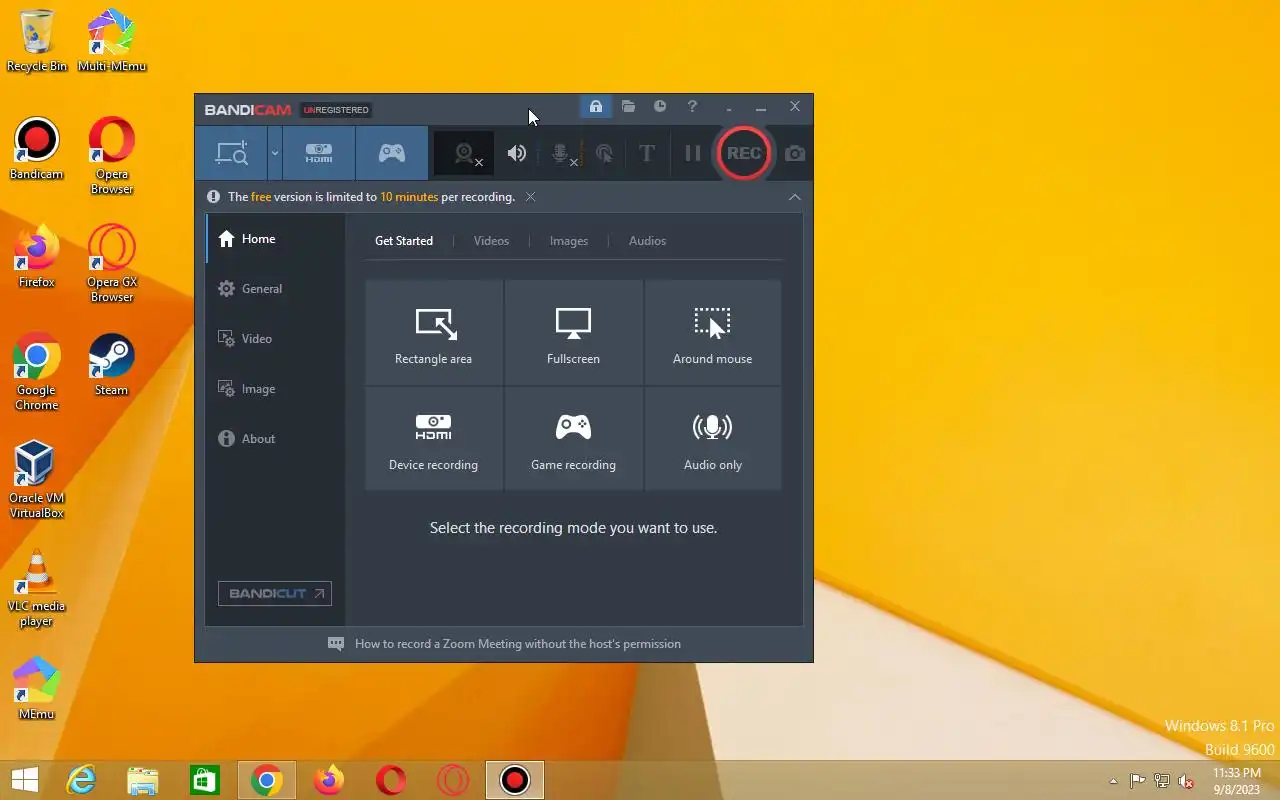
Task: Switch to Get Started tab
Action: (404, 241)
